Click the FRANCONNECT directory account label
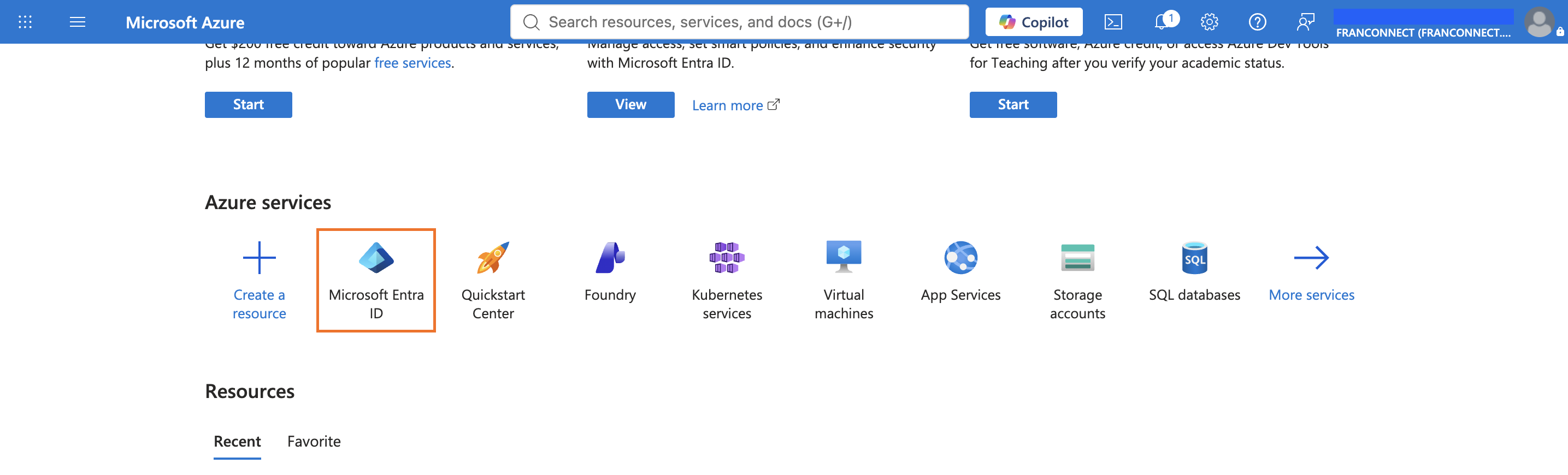The width and height of the screenshot is (1568, 475). click(1423, 33)
